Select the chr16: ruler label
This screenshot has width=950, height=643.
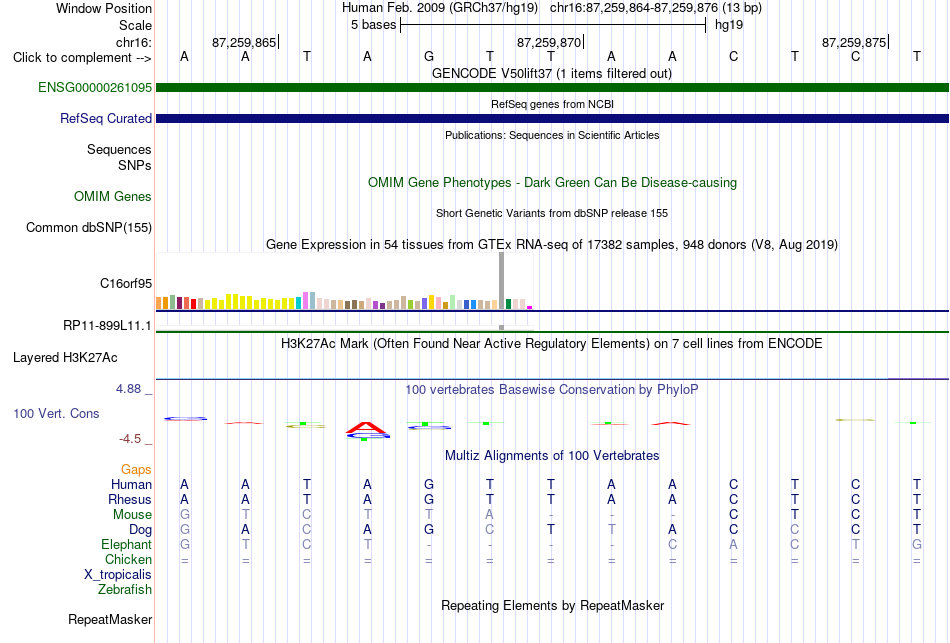pos(133,42)
